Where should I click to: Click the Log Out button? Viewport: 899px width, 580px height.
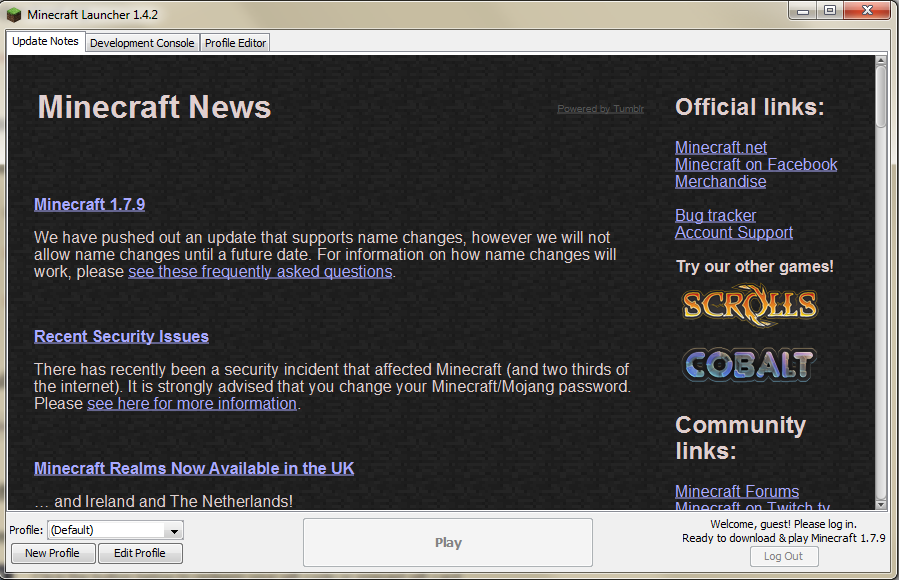(783, 556)
